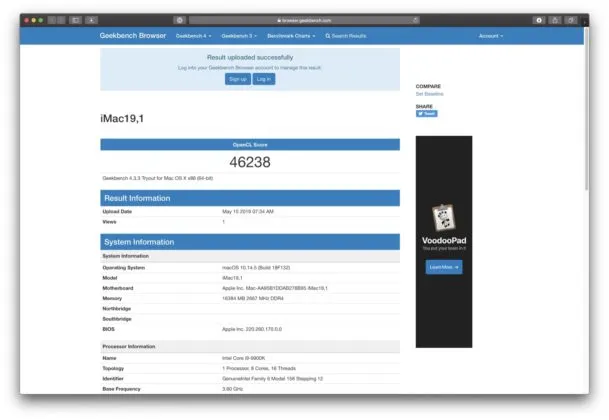609x420 pixels.
Task: Select the score value 46238
Action: (250, 162)
